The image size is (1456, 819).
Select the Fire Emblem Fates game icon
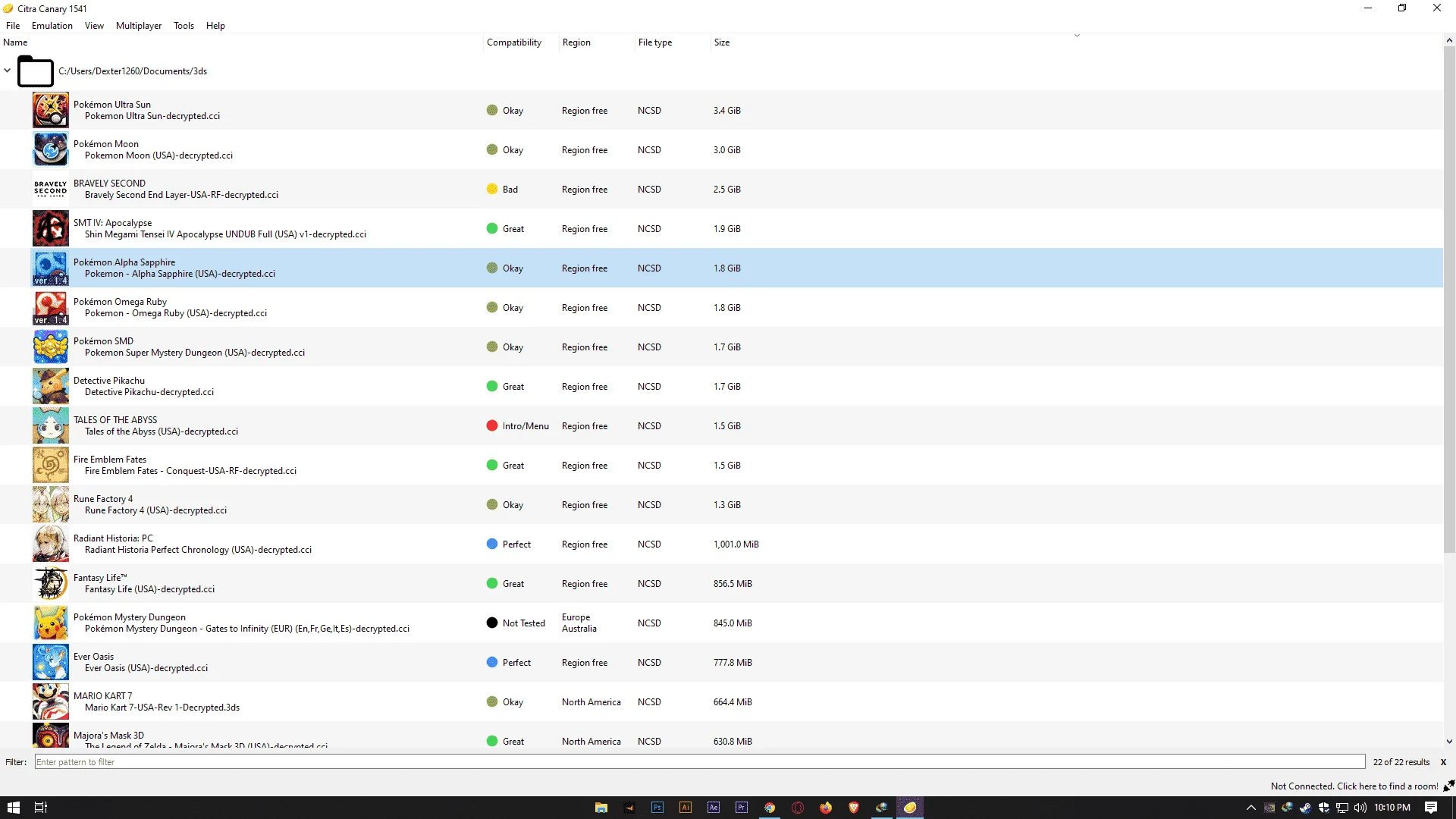(50, 465)
